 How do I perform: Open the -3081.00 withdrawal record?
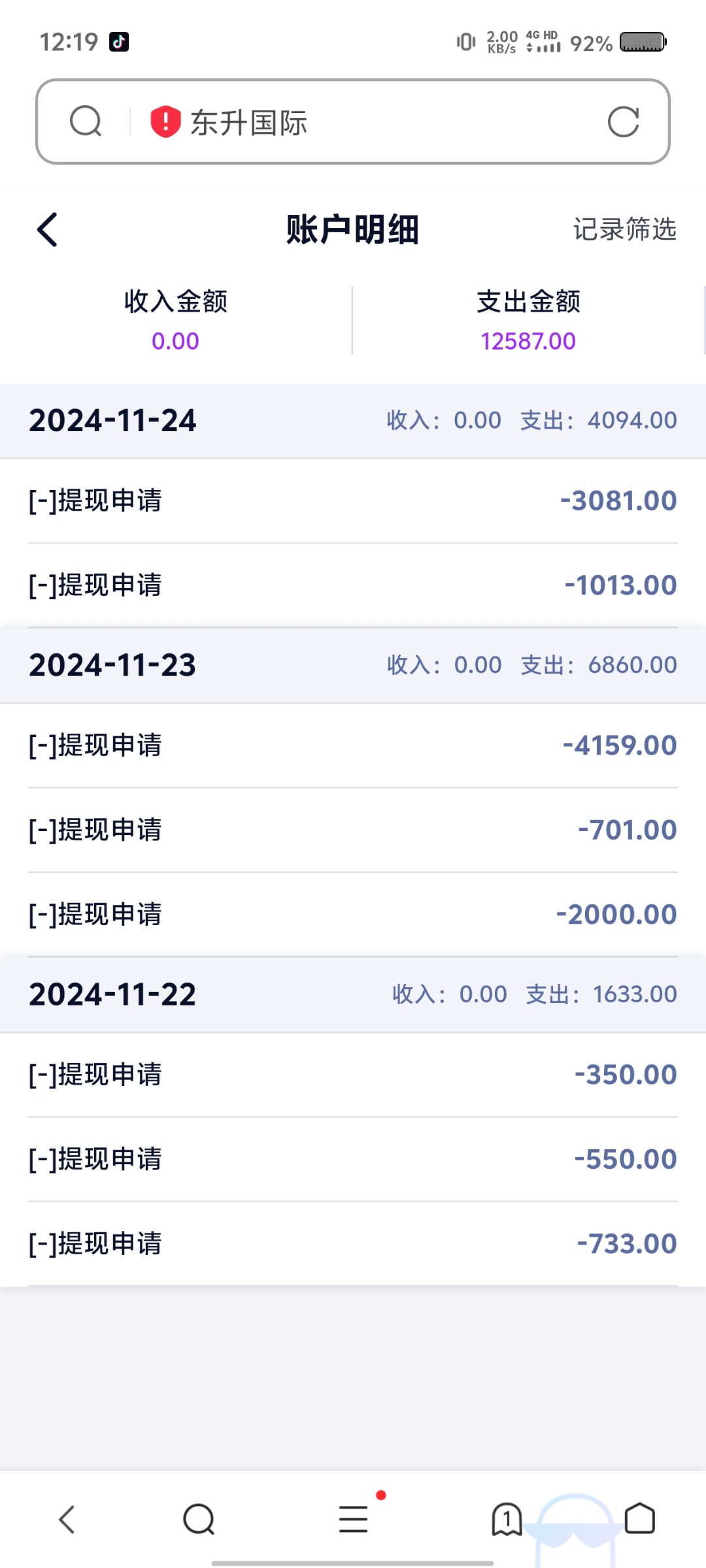[353, 500]
